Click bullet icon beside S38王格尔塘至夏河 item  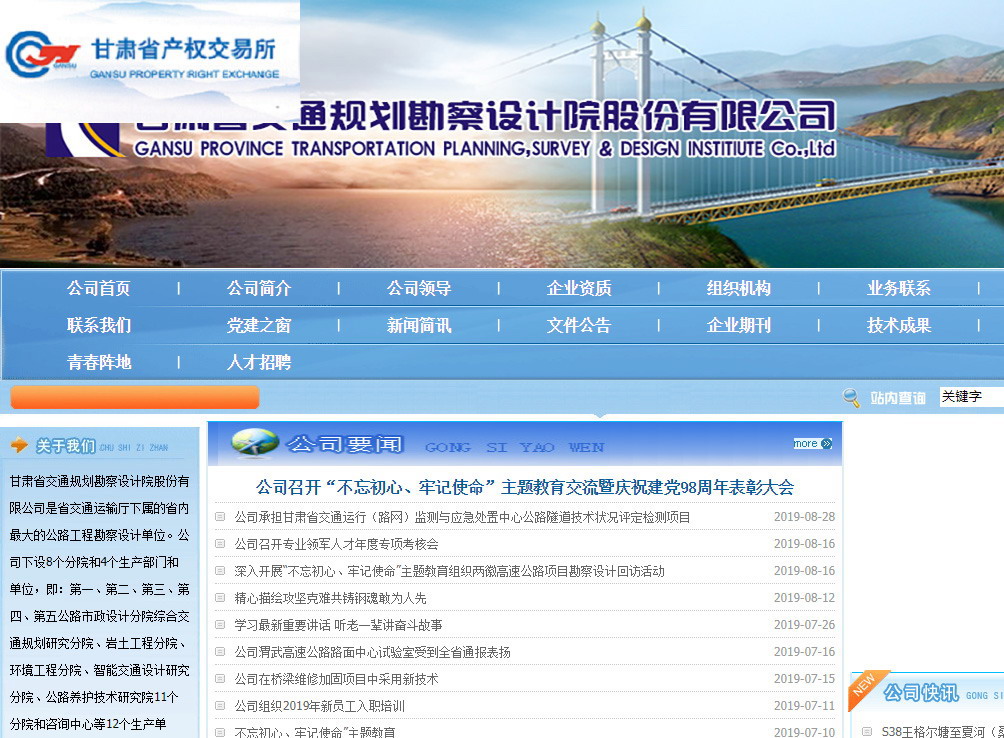click(x=867, y=731)
